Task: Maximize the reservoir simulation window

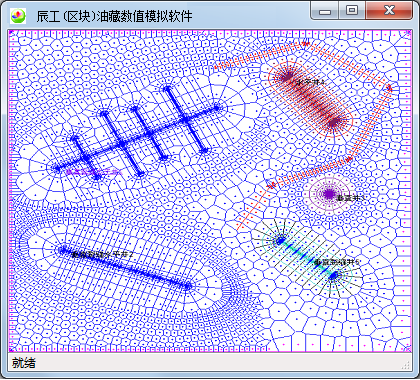Action: 352,11
